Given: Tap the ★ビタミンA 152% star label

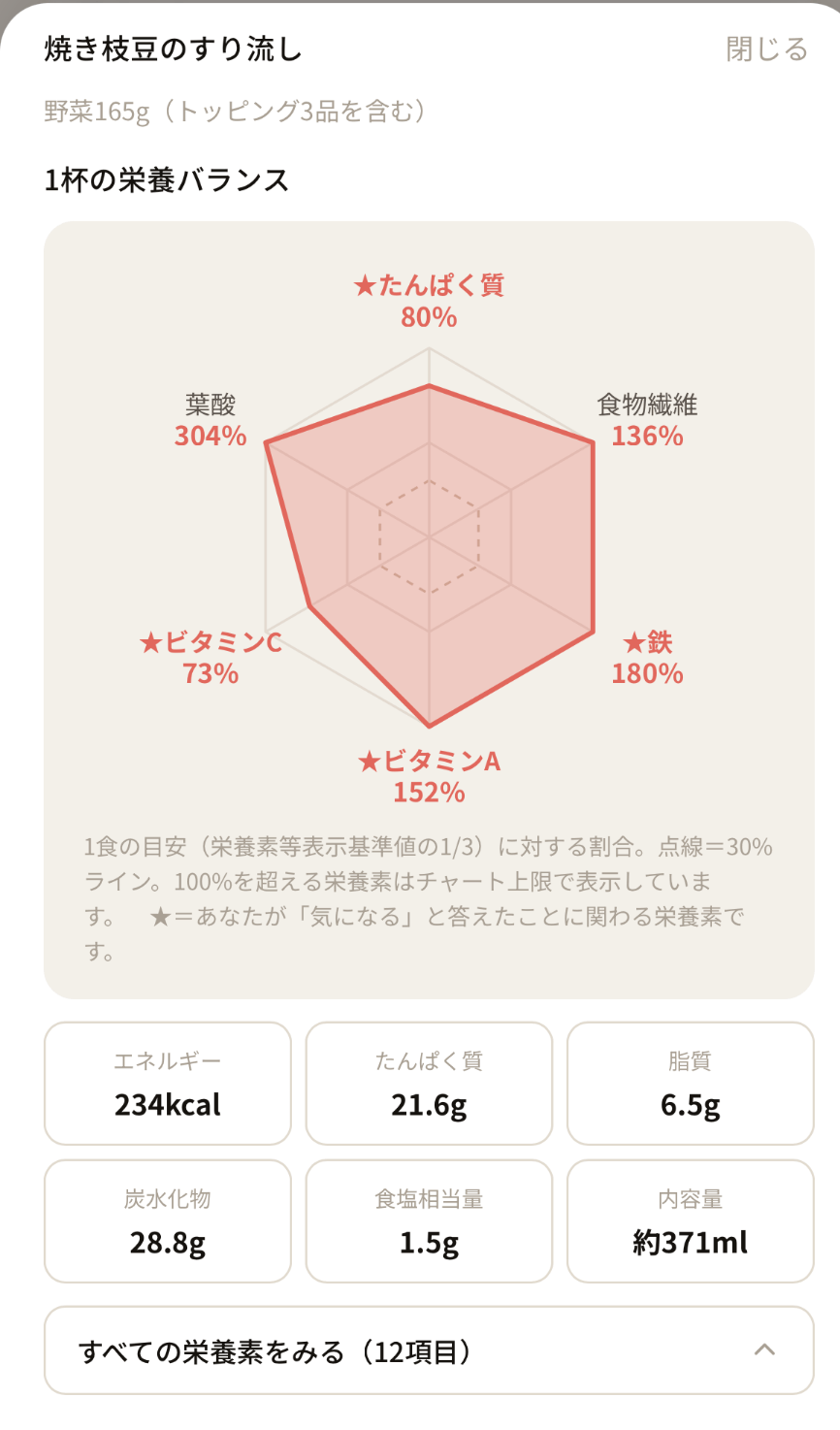Looking at the screenshot, I should pos(429,776).
